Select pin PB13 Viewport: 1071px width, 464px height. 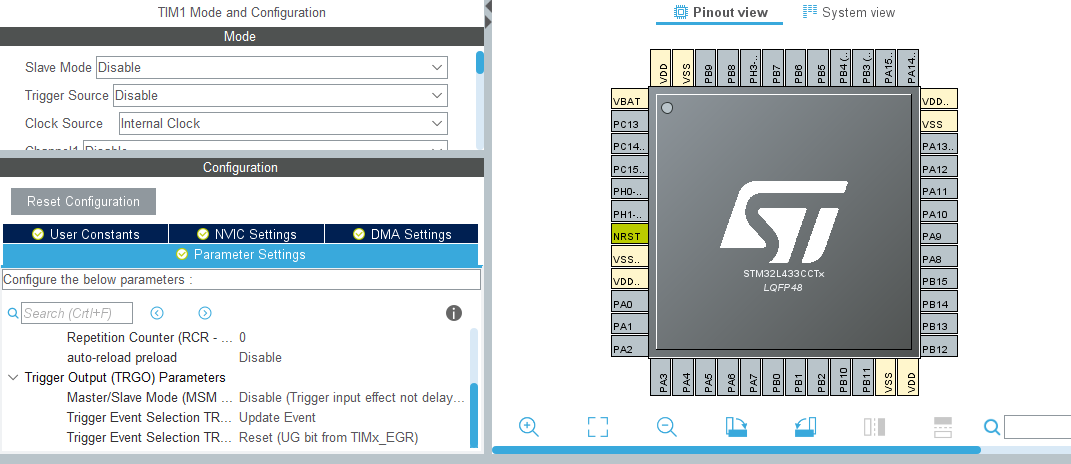tap(938, 326)
